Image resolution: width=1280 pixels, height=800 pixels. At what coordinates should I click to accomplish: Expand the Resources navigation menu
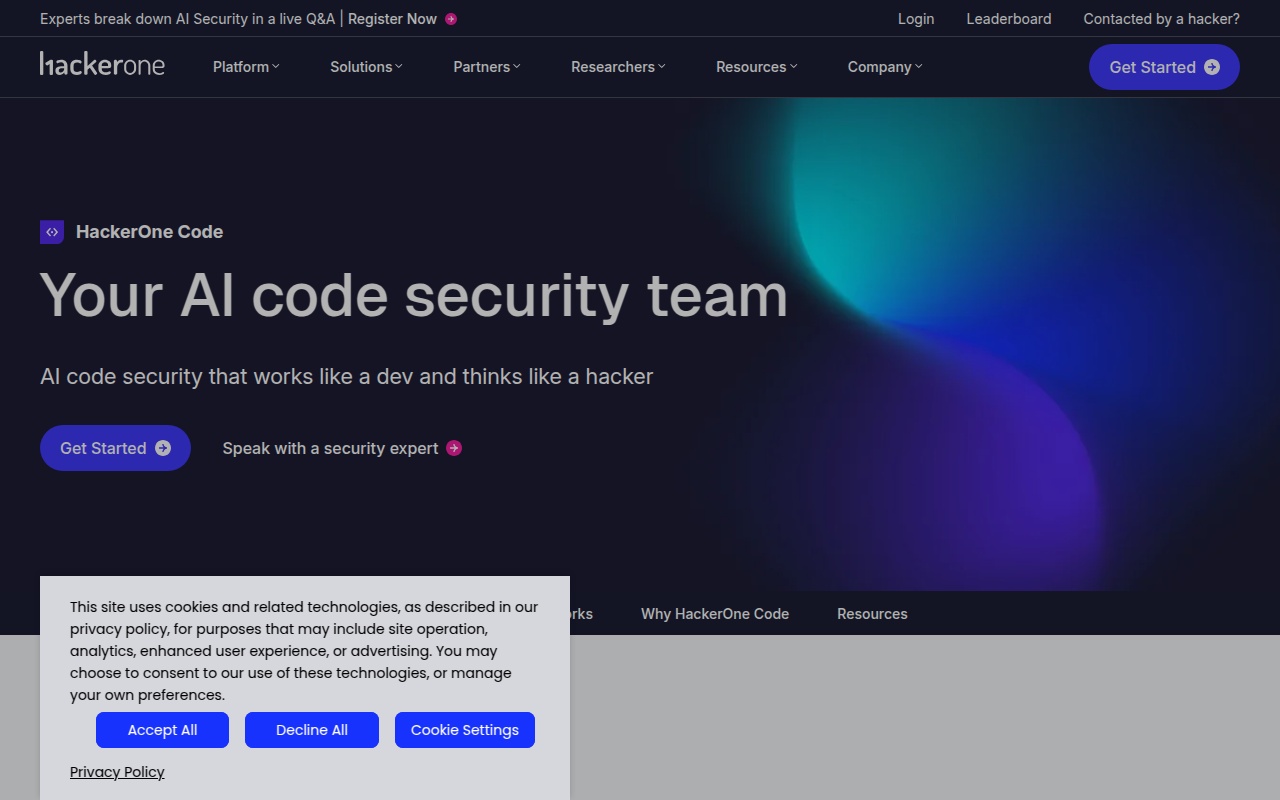pyautogui.click(x=756, y=67)
